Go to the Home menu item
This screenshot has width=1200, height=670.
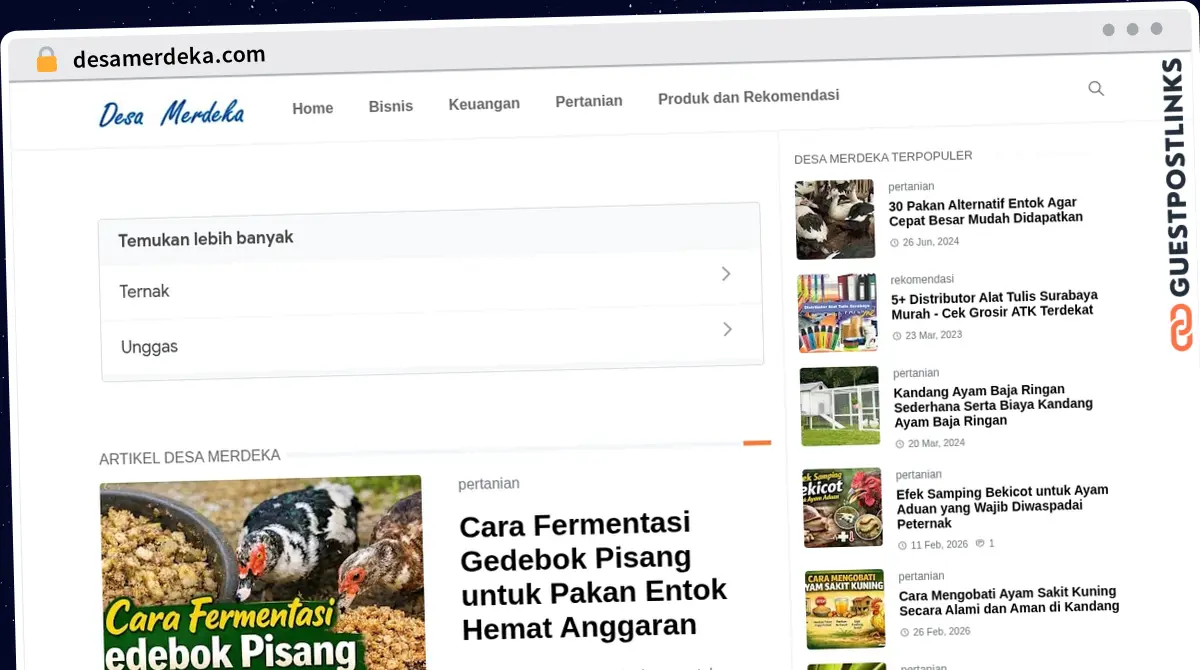pos(312,108)
